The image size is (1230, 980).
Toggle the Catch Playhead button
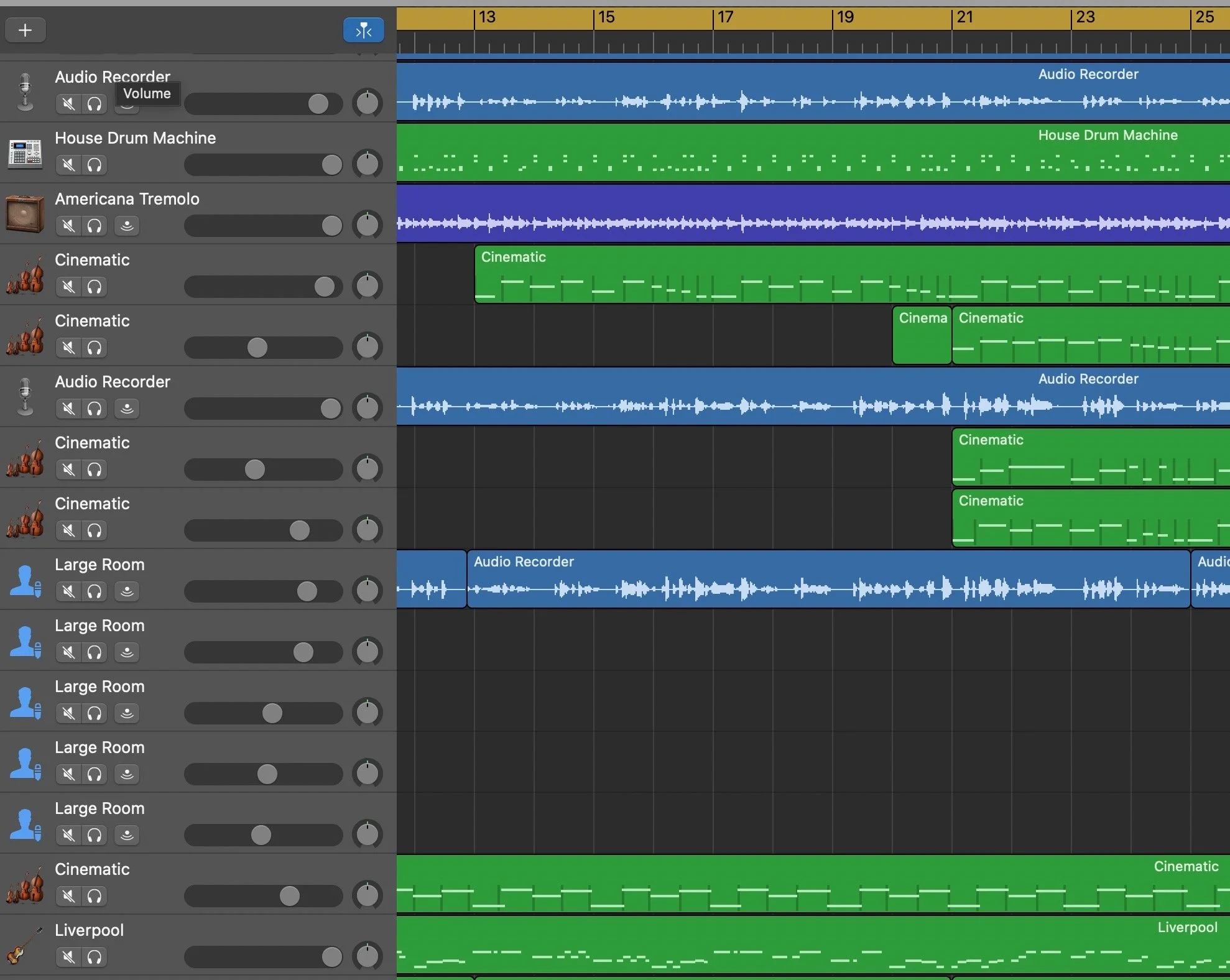(363, 30)
